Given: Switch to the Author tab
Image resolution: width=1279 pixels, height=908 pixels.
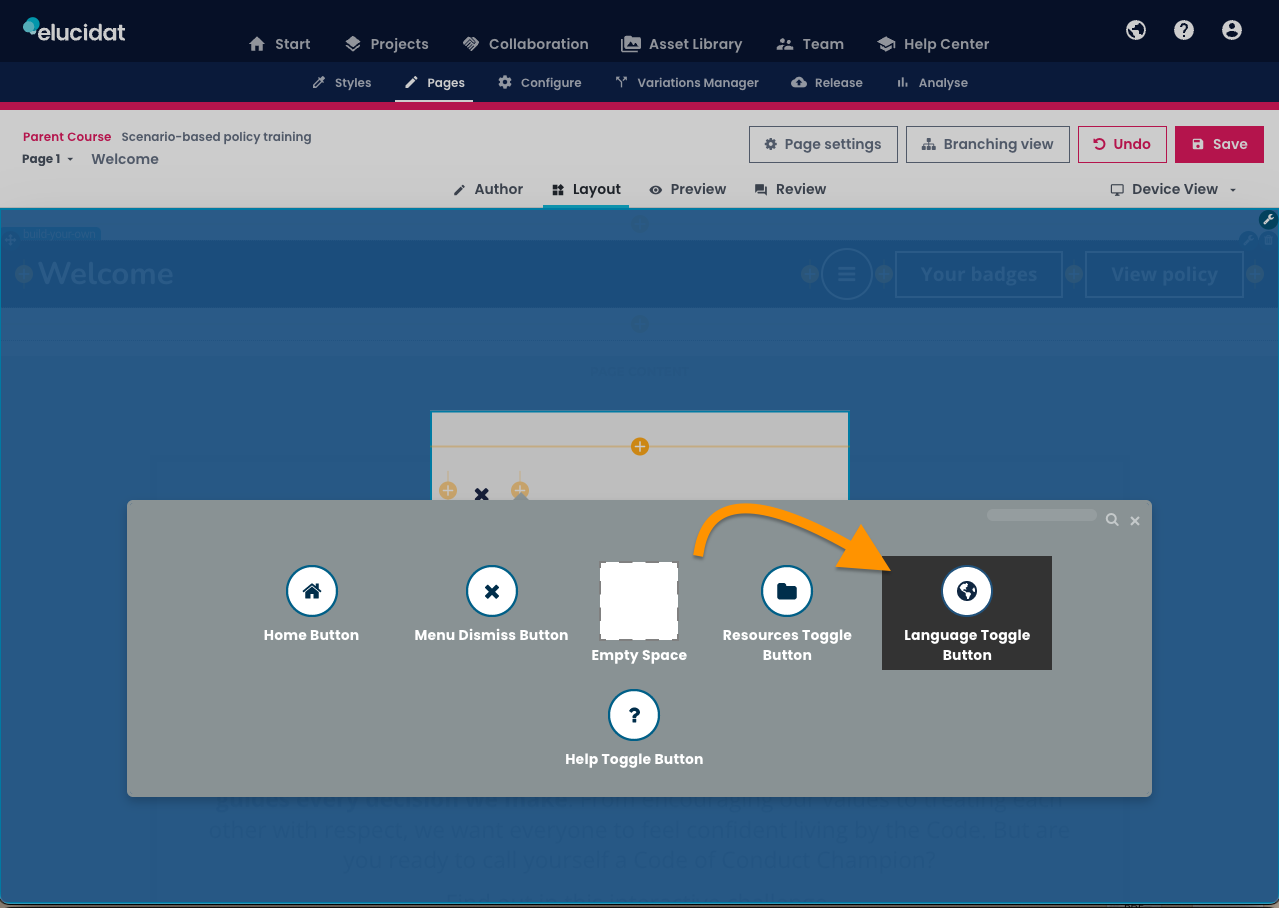Looking at the screenshot, I should (488, 189).
